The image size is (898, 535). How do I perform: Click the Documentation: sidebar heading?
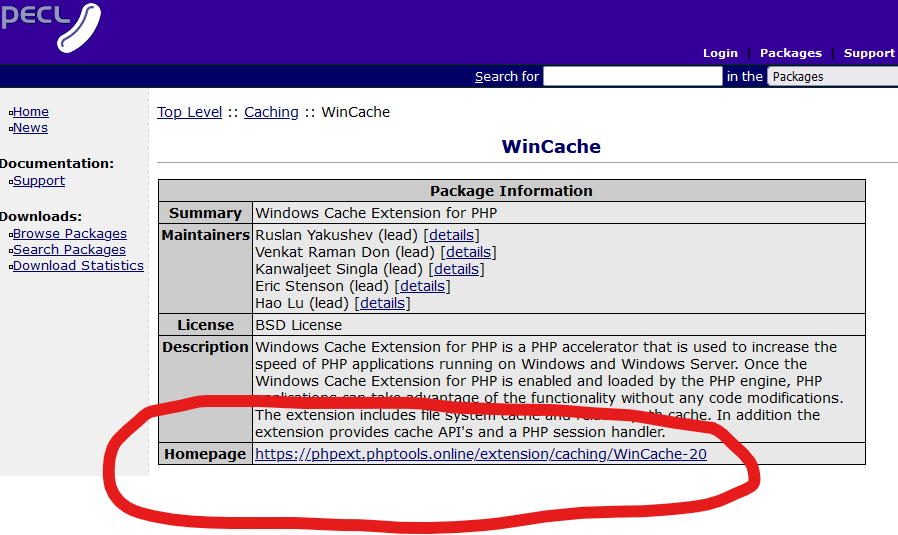coord(57,164)
